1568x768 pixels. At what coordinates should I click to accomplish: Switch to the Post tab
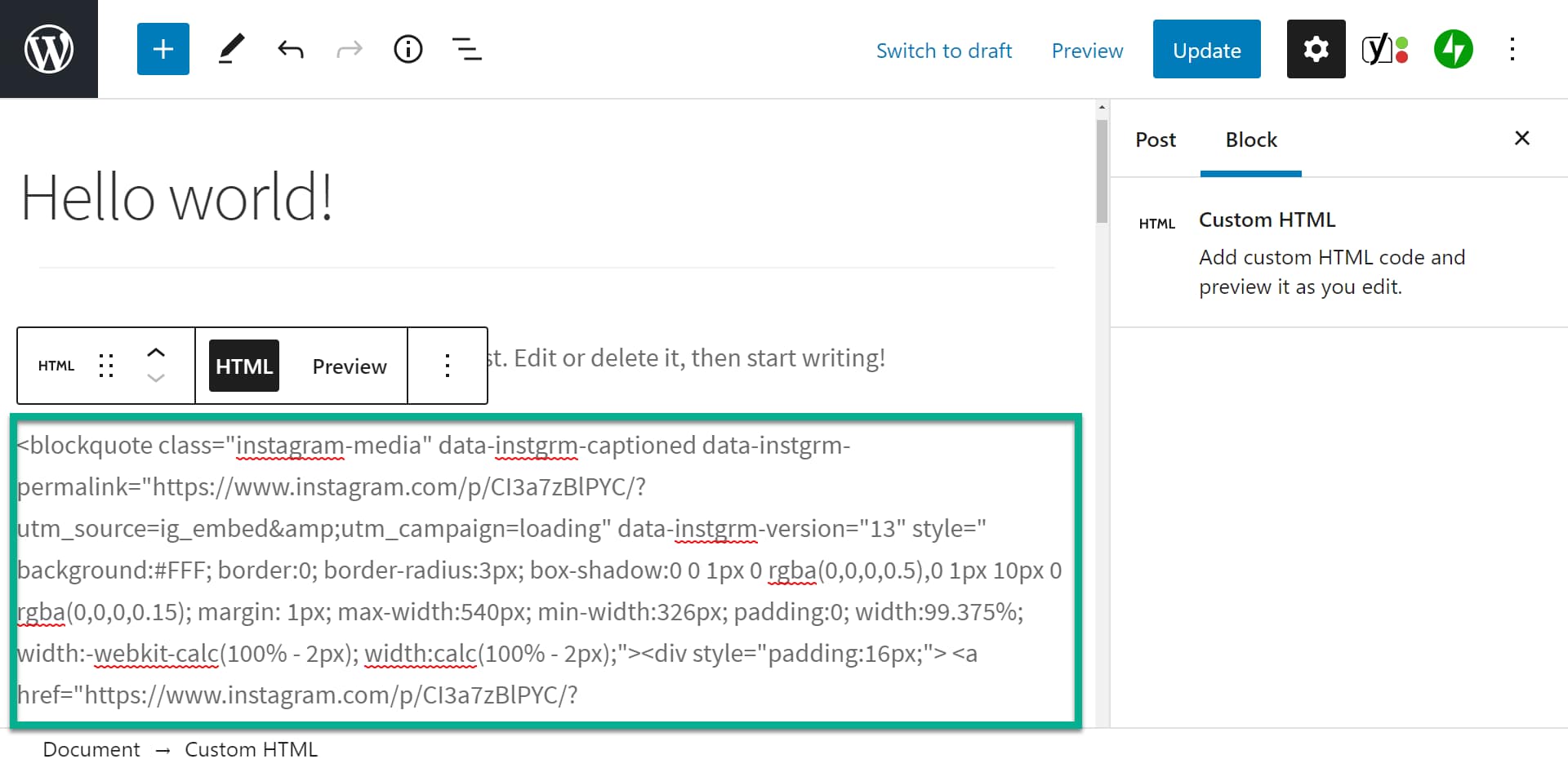[1155, 140]
